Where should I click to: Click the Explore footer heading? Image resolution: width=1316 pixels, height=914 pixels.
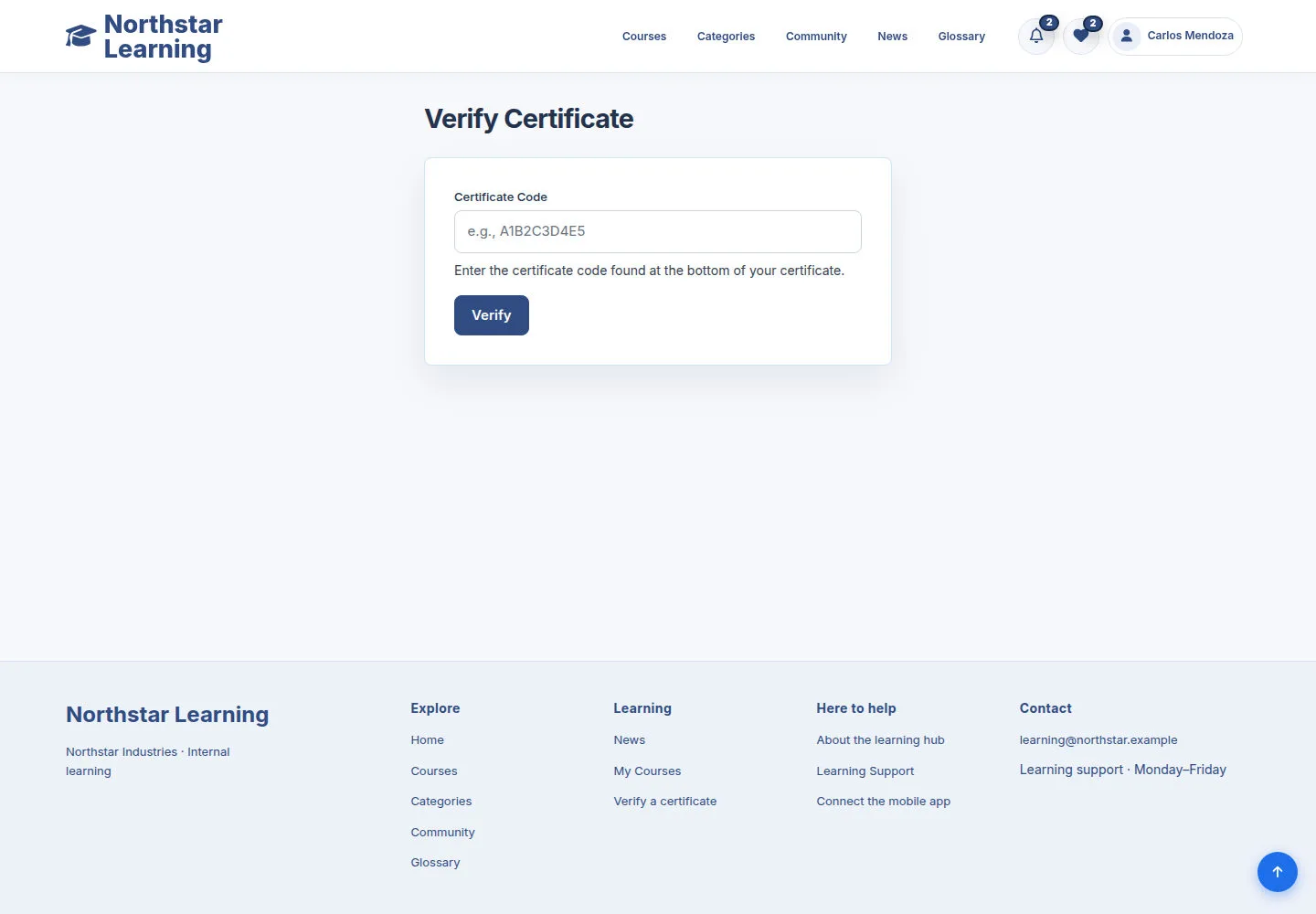click(435, 708)
